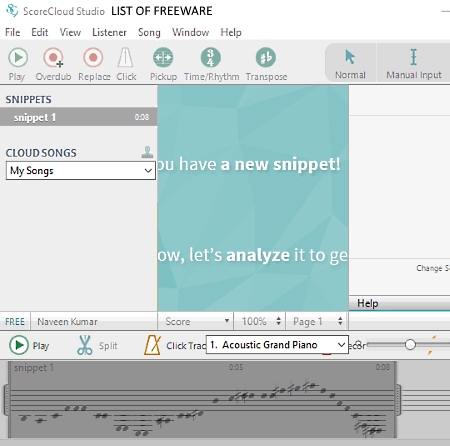Image resolution: width=450 pixels, height=446 pixels.
Task: Switch to Manual Input mode
Action: pyautogui.click(x=414, y=62)
